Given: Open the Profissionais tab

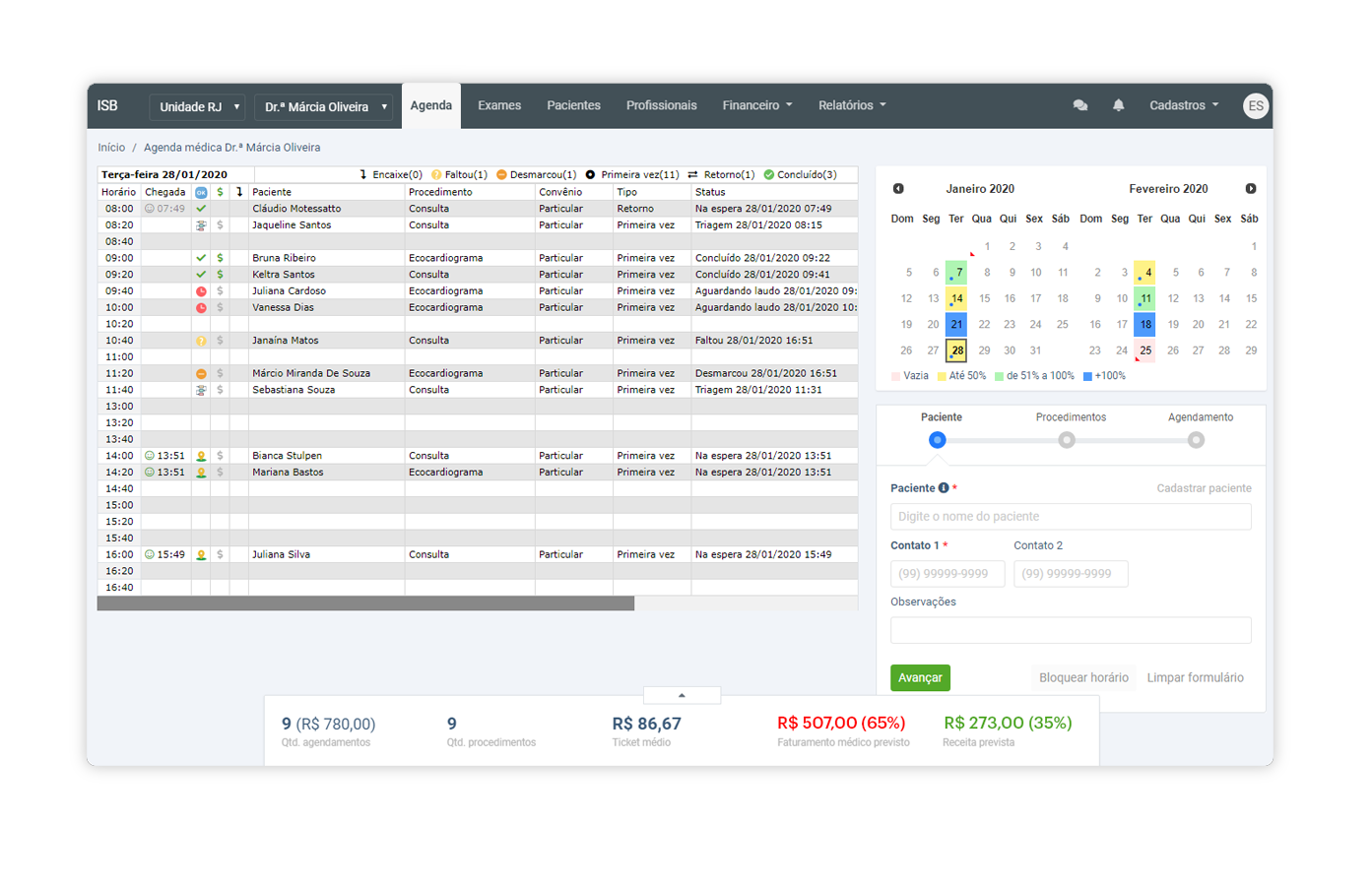Looking at the screenshot, I should tap(662, 105).
